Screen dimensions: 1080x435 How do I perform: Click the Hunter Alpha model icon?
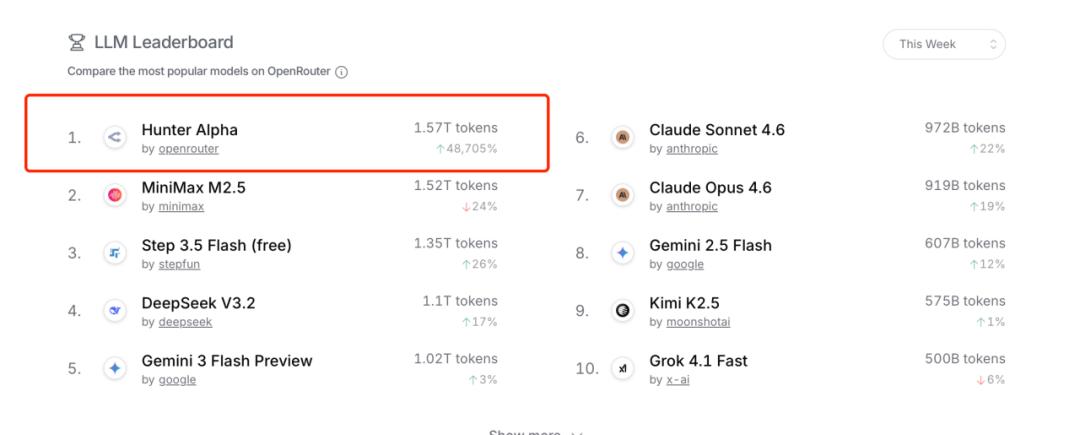pyautogui.click(x=114, y=138)
